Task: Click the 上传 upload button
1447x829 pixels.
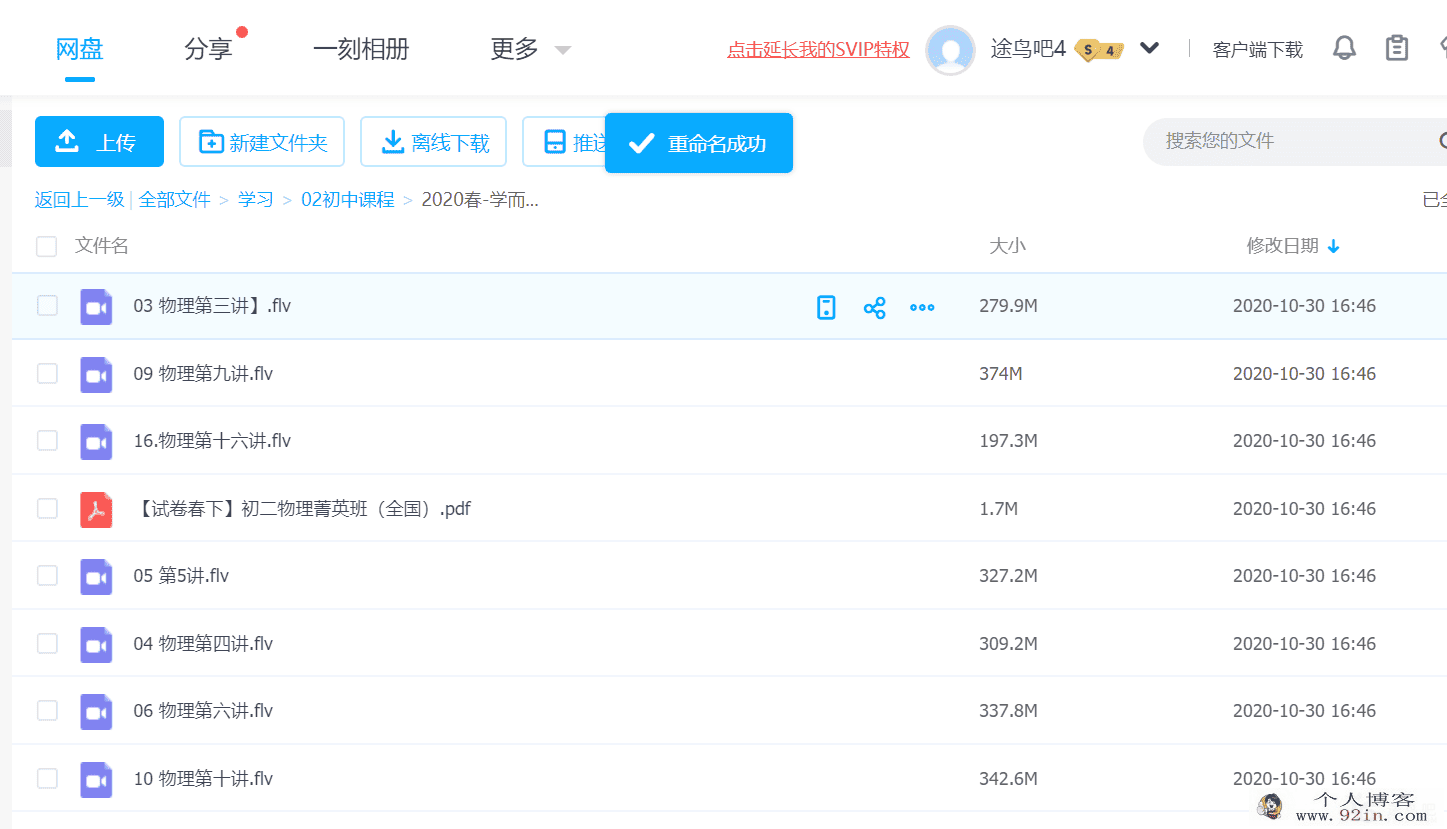Action: click(99, 142)
